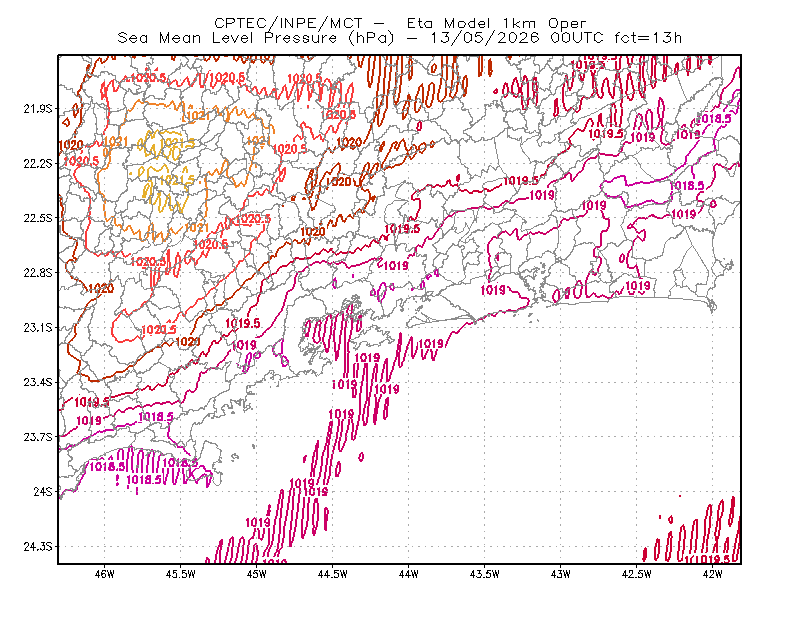This screenshot has width=800, height=618.
Task: Click the 22.2S latitude axis label
Action: tap(38, 163)
